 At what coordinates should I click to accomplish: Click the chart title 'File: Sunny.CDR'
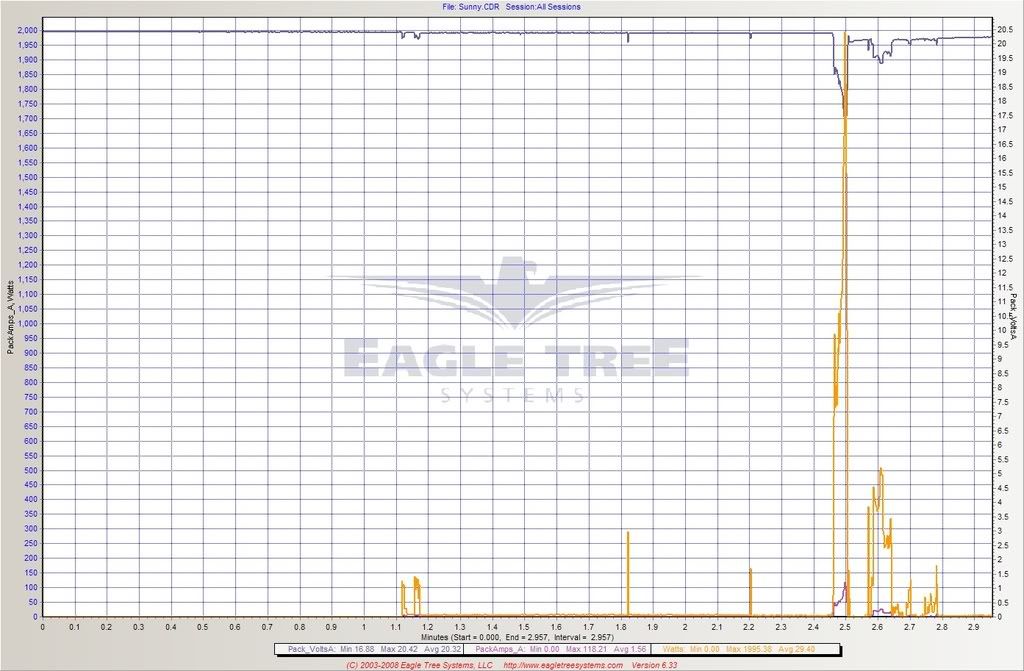tap(468, 6)
